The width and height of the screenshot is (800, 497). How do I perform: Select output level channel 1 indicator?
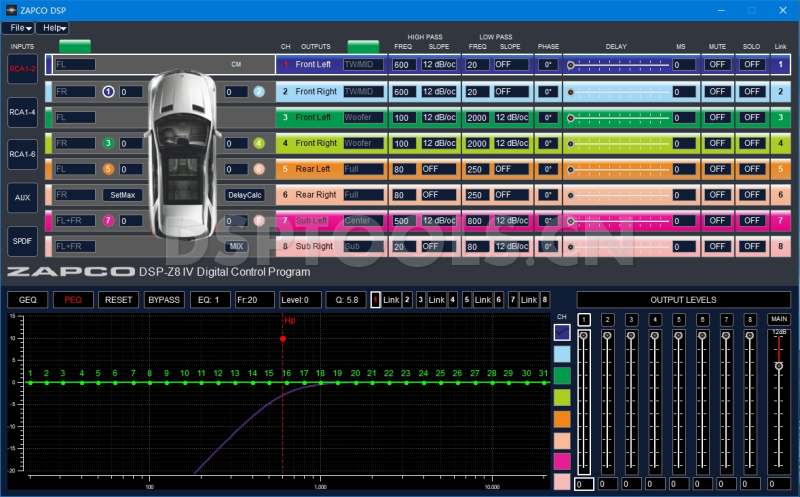584,319
